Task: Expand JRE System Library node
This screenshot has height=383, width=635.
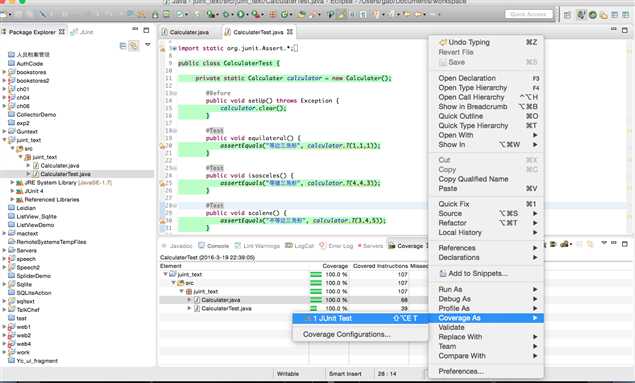Action: coord(12,183)
